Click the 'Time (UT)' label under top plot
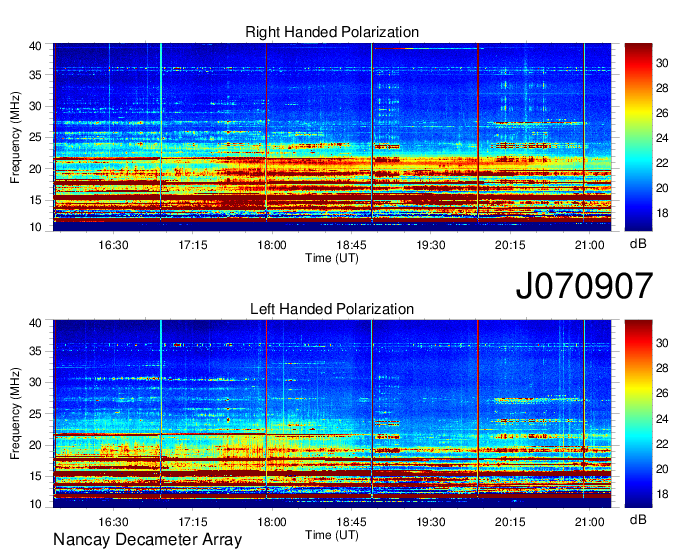Image resolution: width=680 pixels, height=552 pixels. click(x=332, y=258)
